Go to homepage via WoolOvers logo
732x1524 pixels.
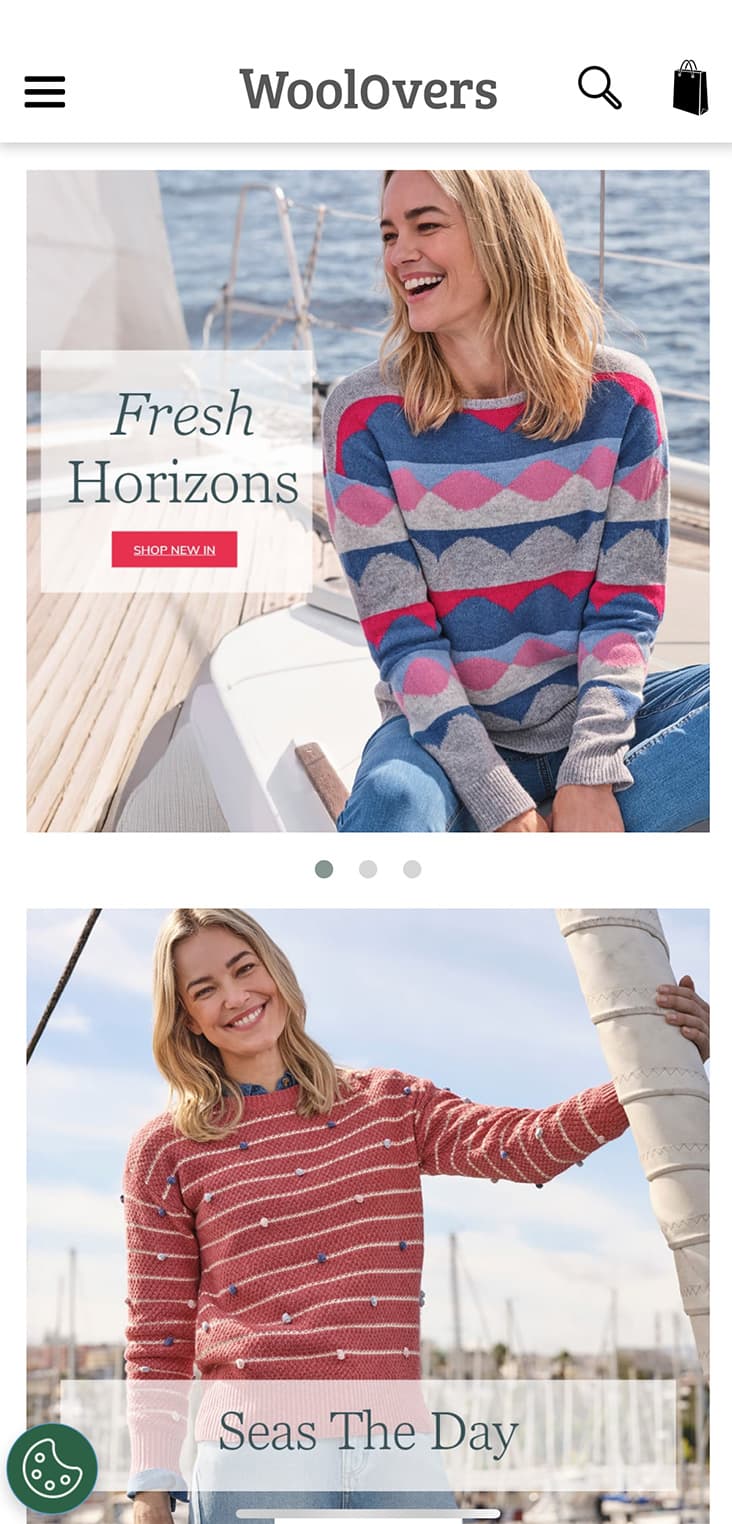[x=368, y=90]
